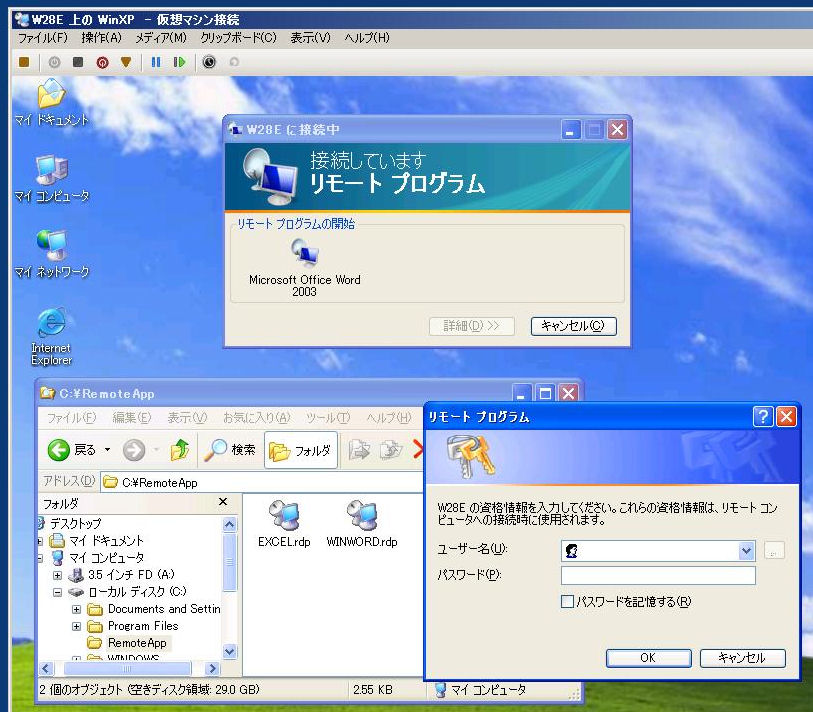Image resolution: width=813 pixels, height=712 pixels.
Task: Open 編集(E) menu in Explorer window
Action: (x=132, y=417)
